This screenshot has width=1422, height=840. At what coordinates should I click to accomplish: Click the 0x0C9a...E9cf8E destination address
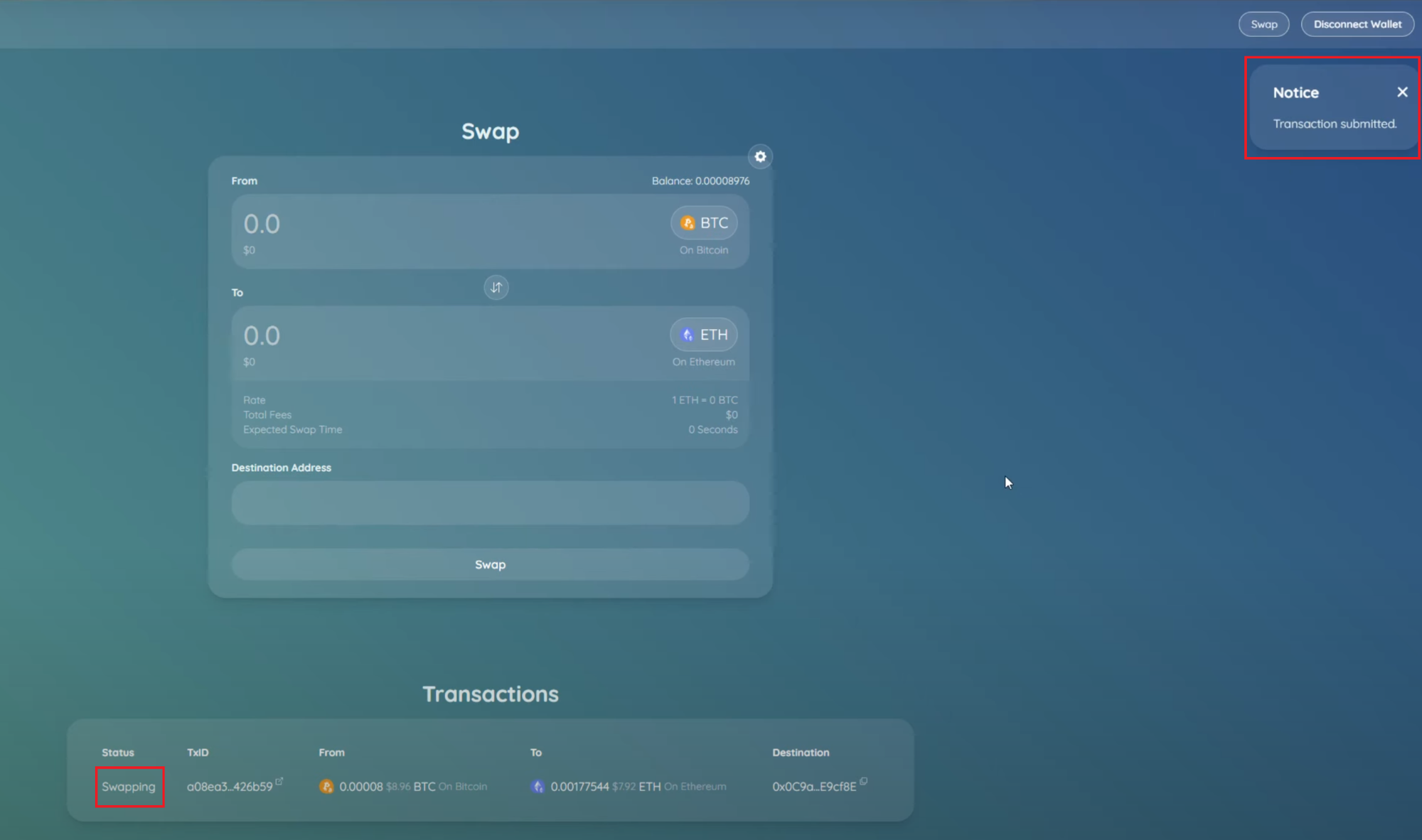(814, 787)
